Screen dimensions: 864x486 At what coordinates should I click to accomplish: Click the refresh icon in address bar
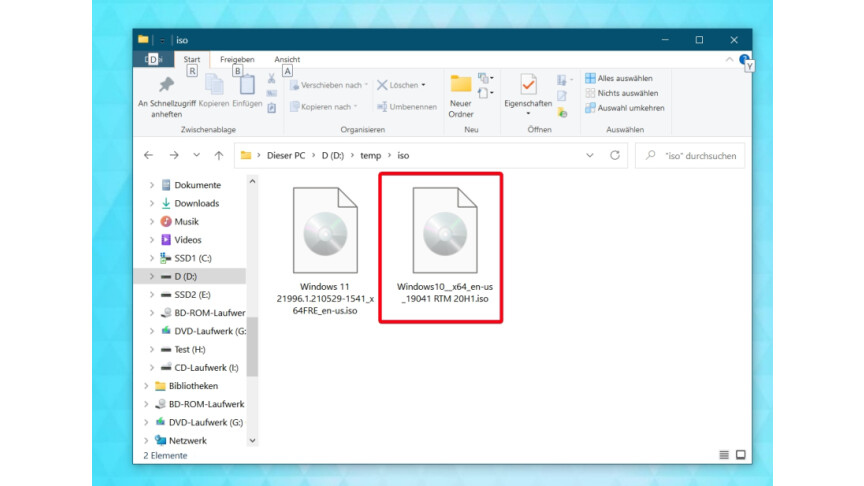point(615,155)
